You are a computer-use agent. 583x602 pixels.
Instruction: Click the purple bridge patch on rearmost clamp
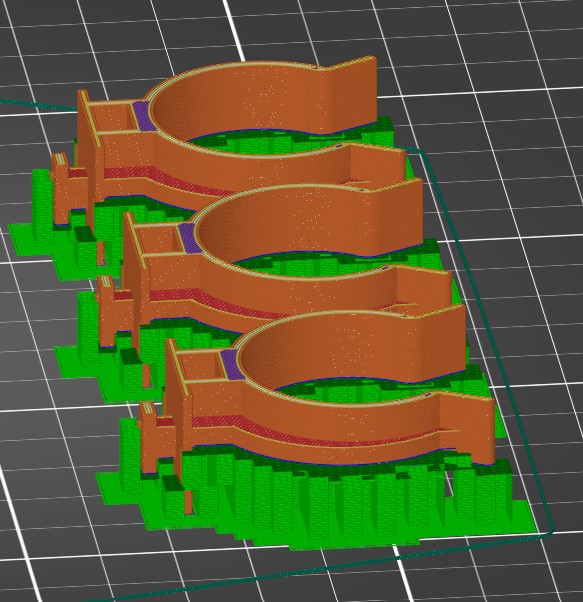[143, 116]
